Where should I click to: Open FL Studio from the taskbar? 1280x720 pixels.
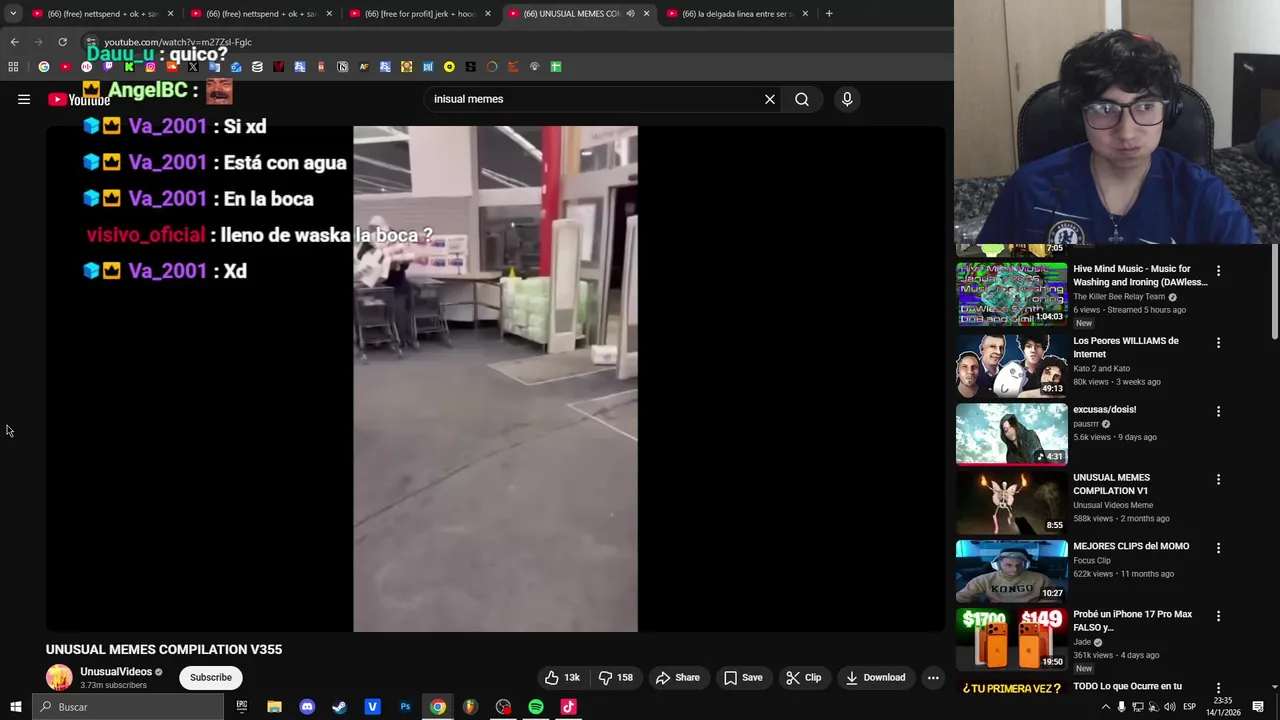[x=470, y=707]
